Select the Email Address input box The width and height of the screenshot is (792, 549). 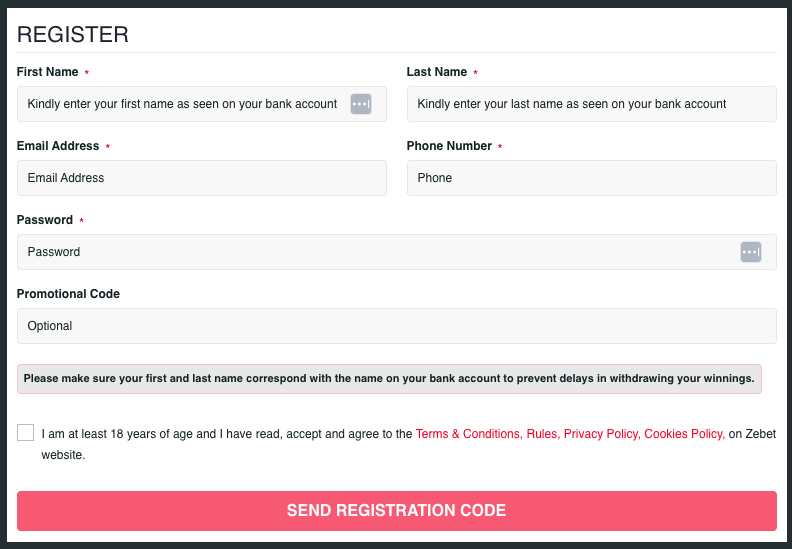[x=202, y=178]
